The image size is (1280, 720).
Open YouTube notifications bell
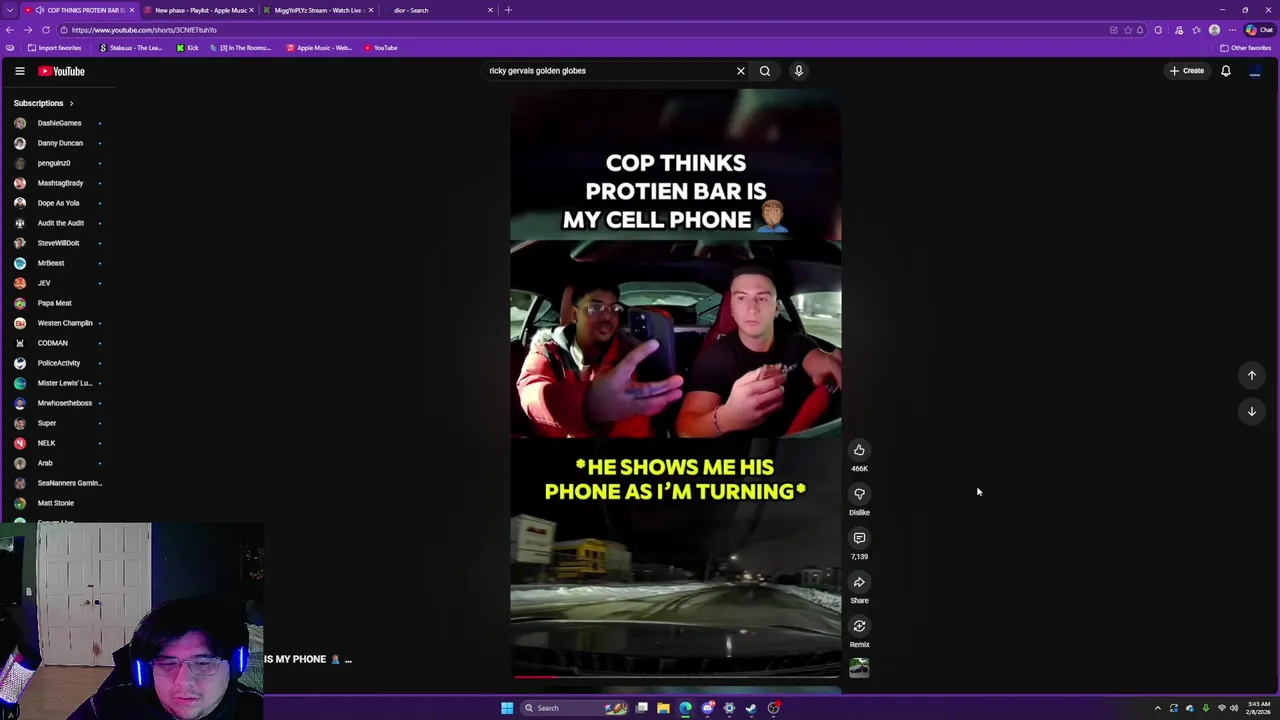(1226, 71)
